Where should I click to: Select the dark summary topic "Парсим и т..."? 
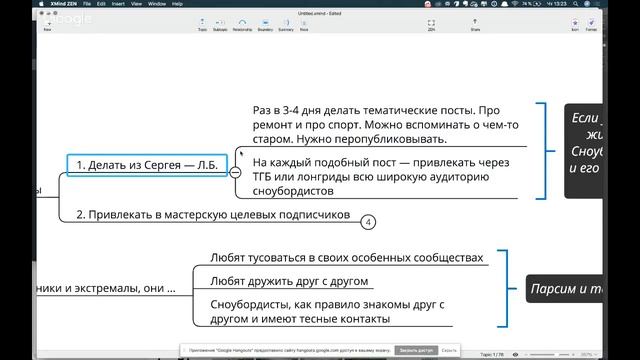[x=564, y=289]
